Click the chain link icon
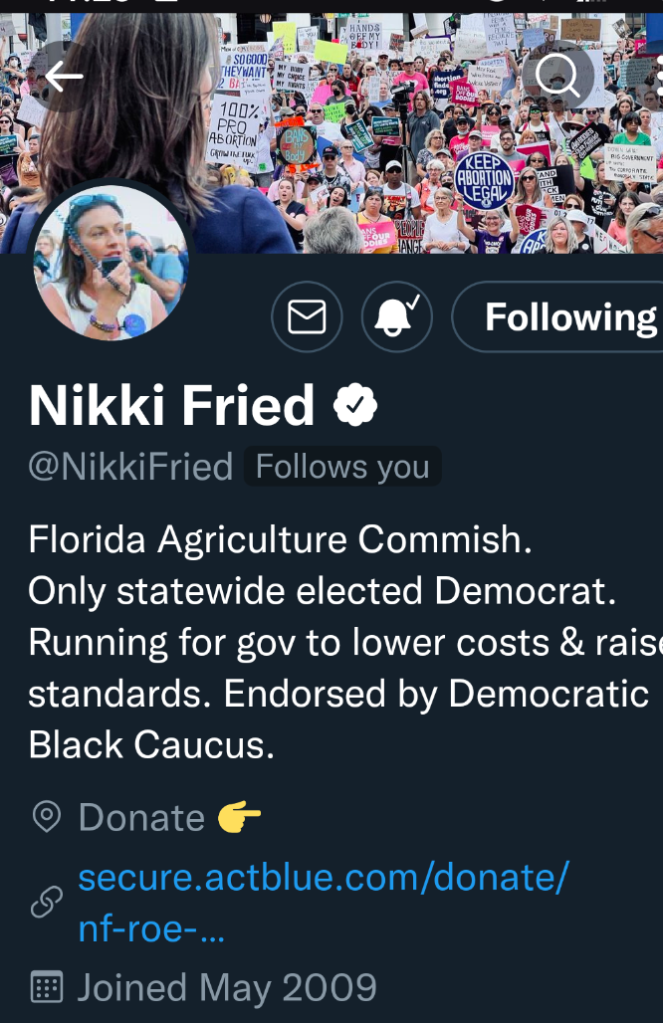Image resolution: width=663 pixels, height=1023 pixels. point(46,903)
